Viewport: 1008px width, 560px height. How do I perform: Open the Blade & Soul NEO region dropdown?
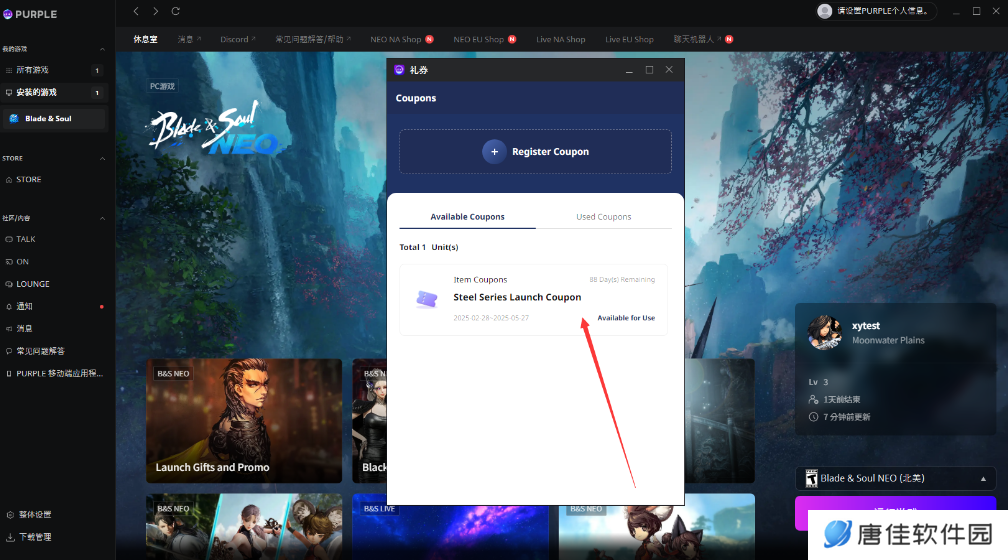[x=896, y=478]
